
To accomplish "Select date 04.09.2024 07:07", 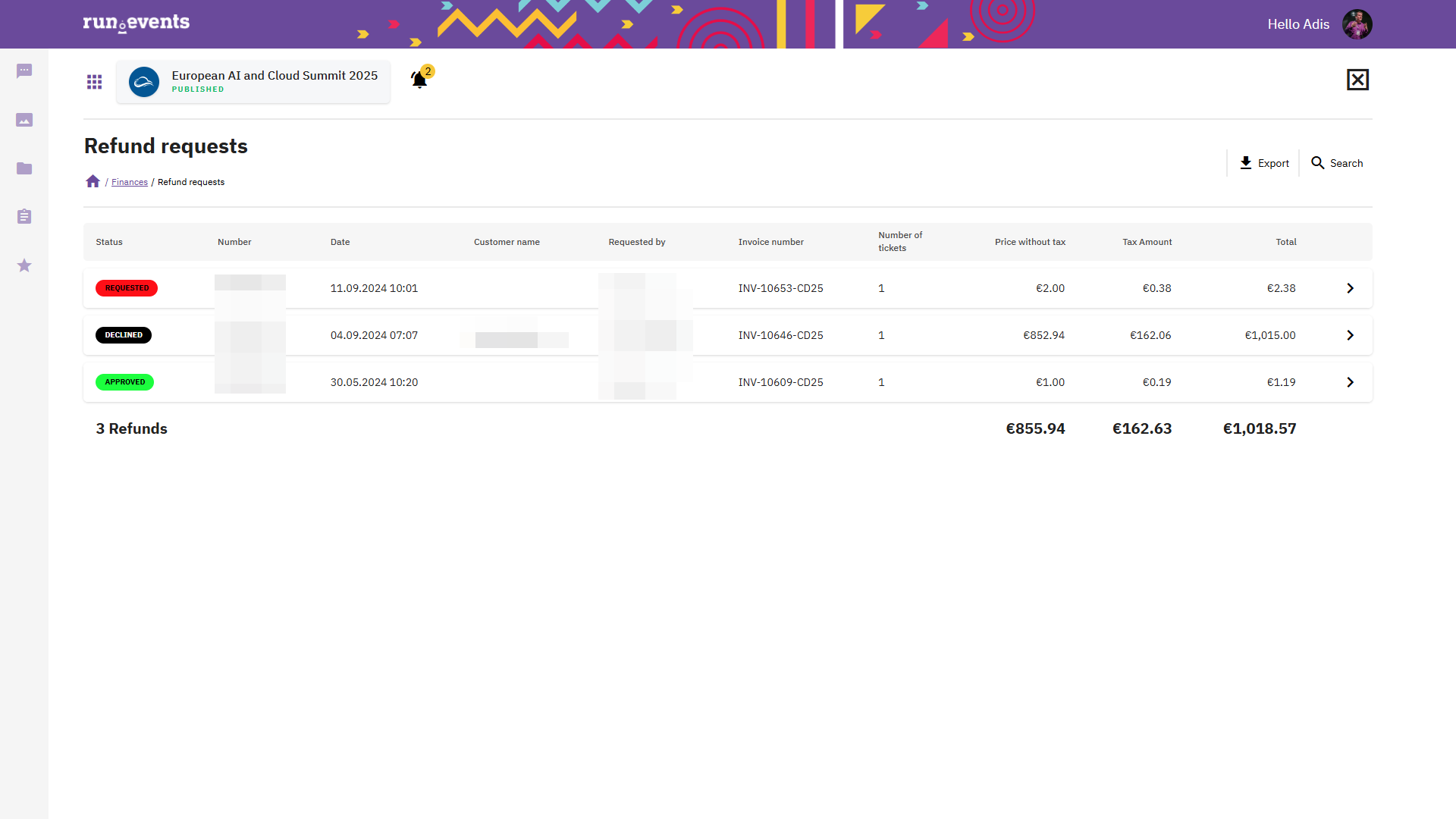I will coord(374,335).
